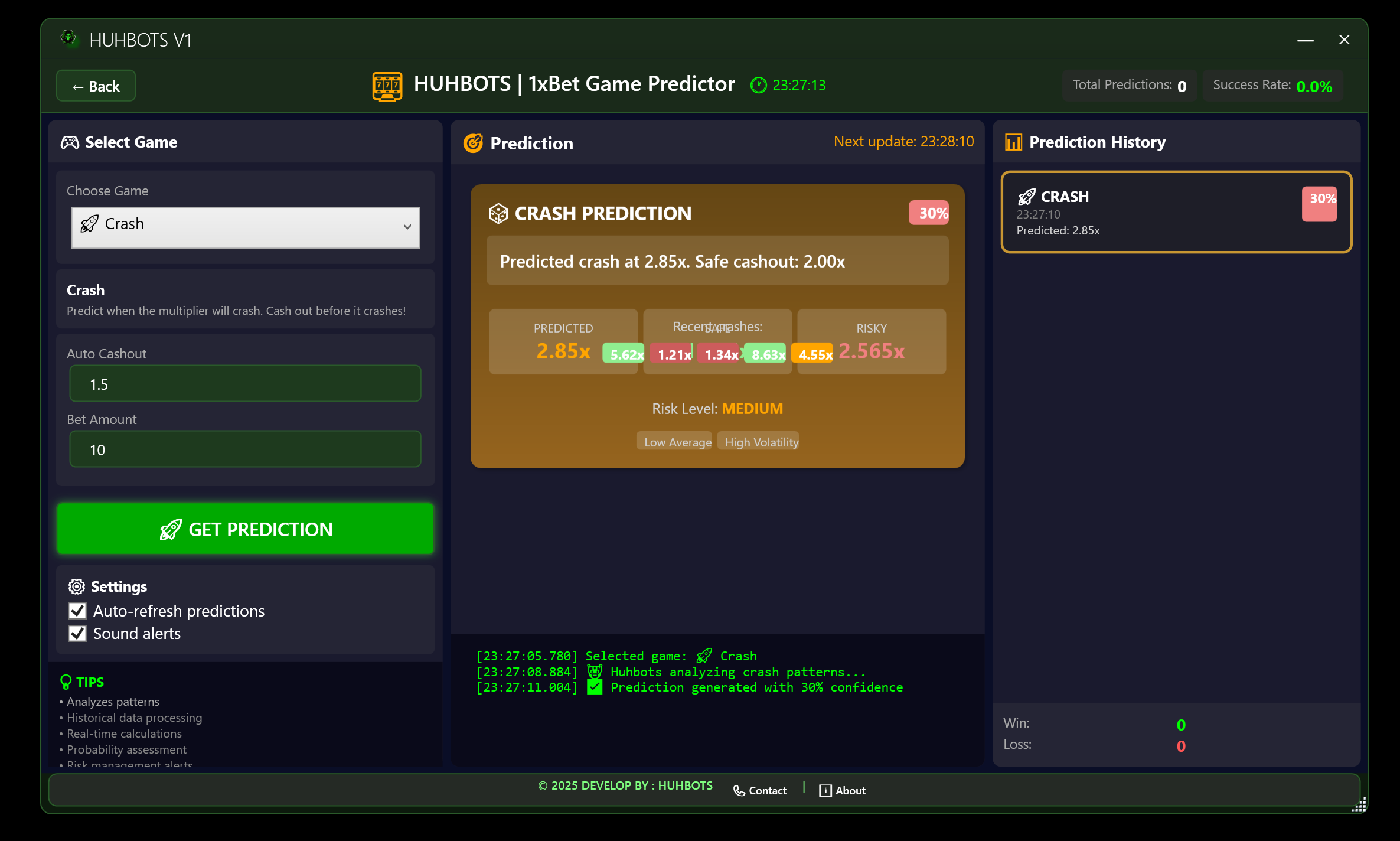Close the HUHBOTS window
This screenshot has height=841, width=1400.
(x=1344, y=40)
